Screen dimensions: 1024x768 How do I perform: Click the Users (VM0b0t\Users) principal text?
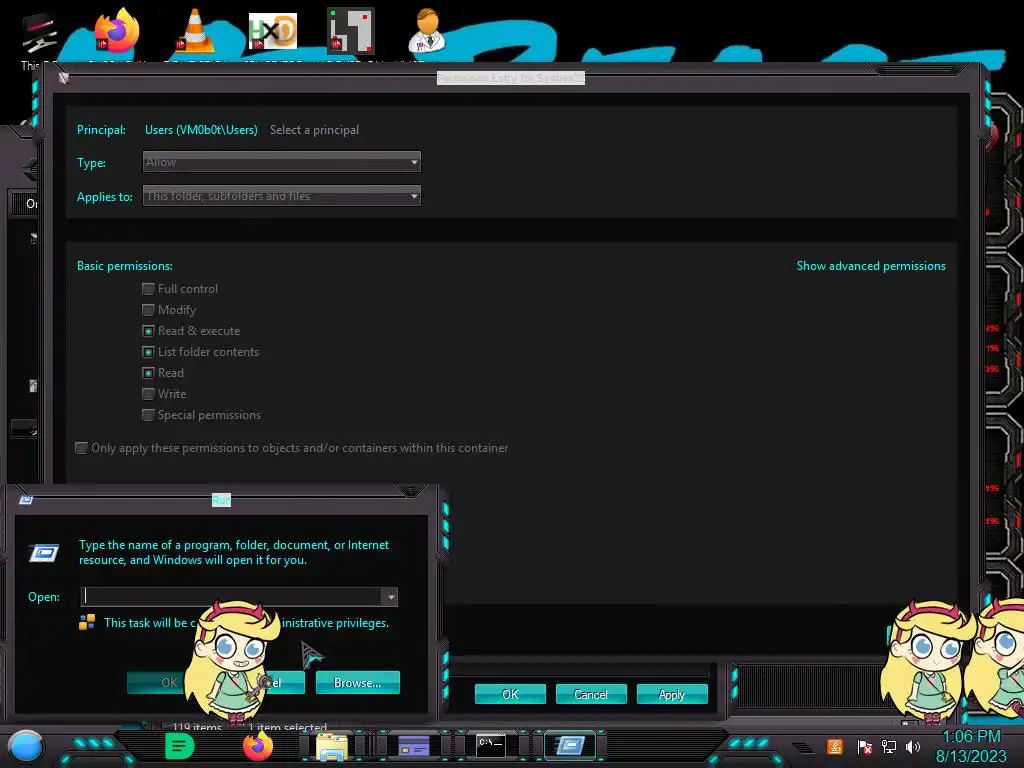pos(201,130)
